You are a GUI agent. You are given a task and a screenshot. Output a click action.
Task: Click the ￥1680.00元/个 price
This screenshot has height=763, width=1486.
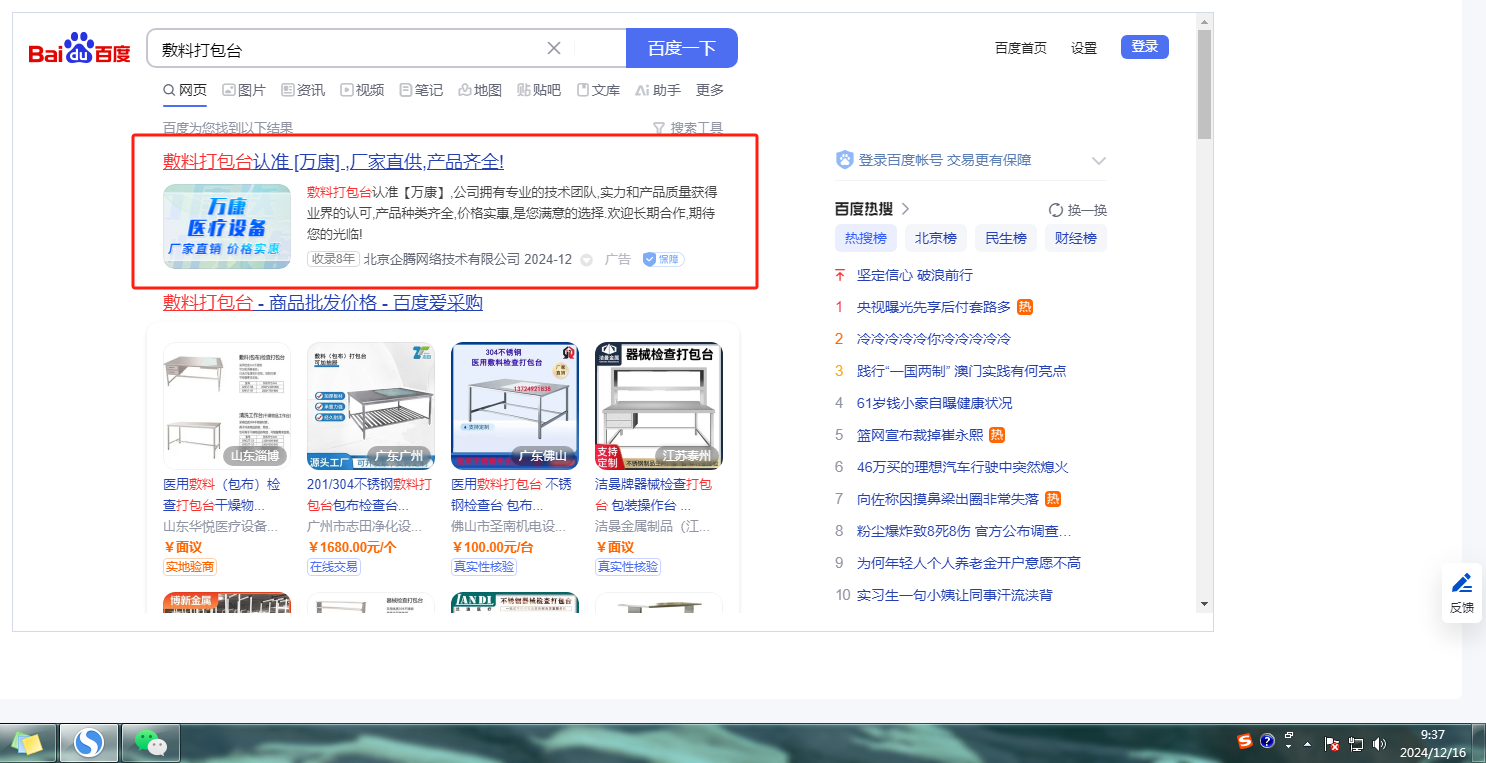(x=352, y=547)
